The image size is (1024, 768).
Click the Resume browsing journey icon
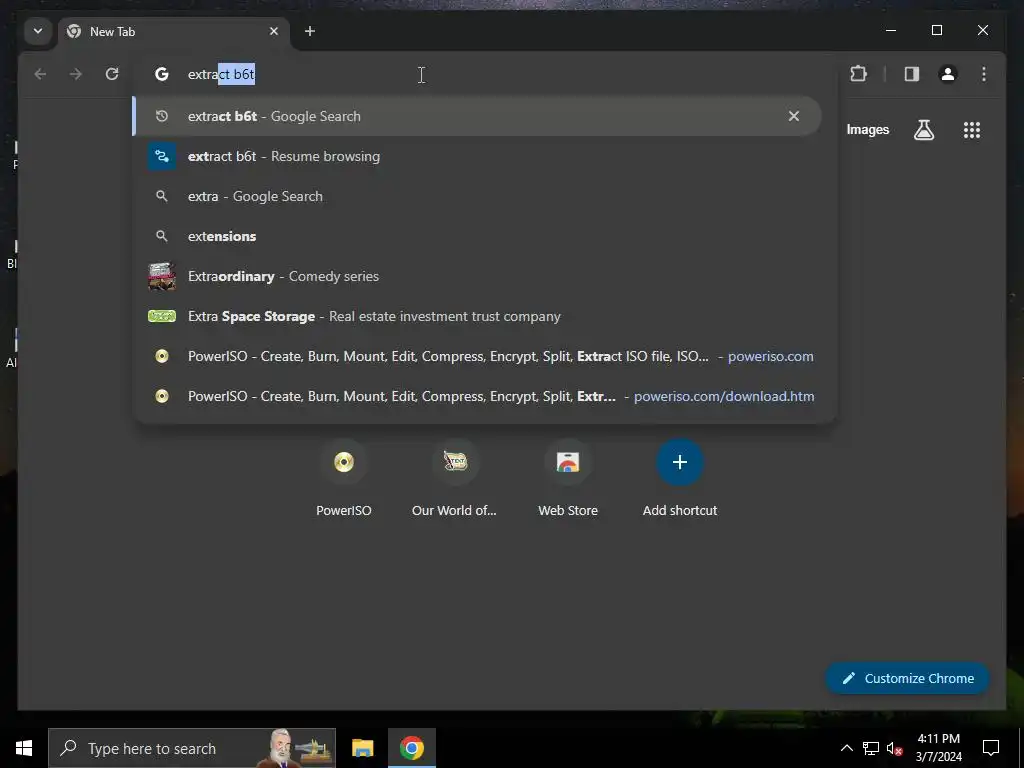tap(162, 157)
